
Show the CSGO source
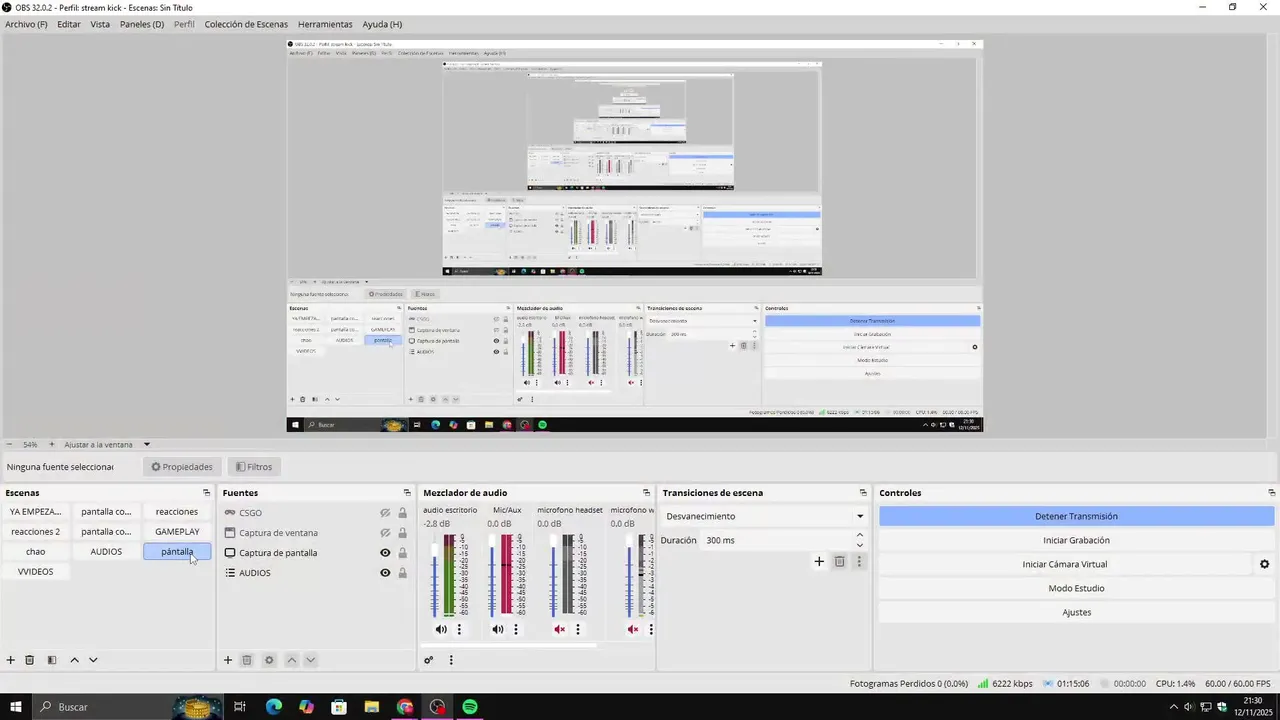pyautogui.click(x=385, y=513)
